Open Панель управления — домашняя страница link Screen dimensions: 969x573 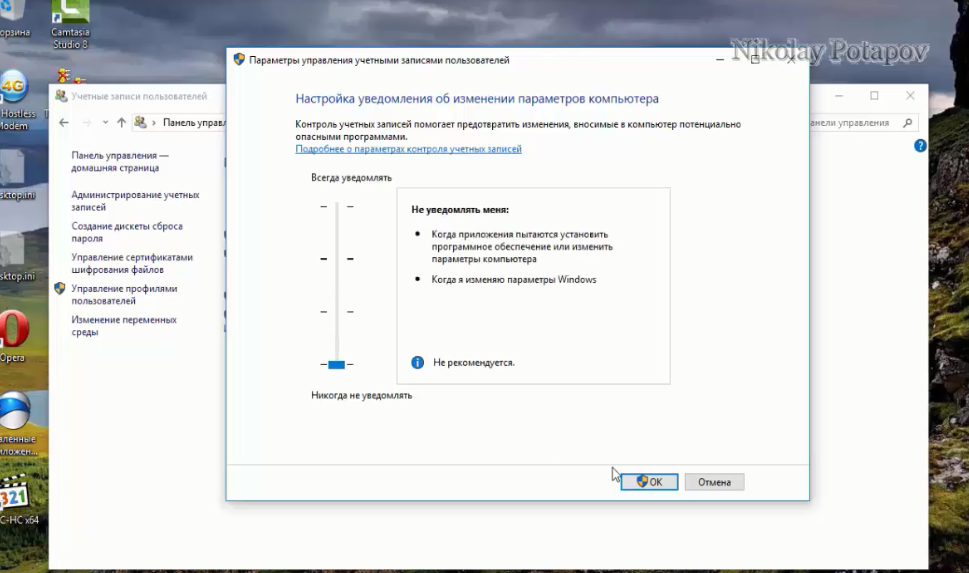[120, 161]
